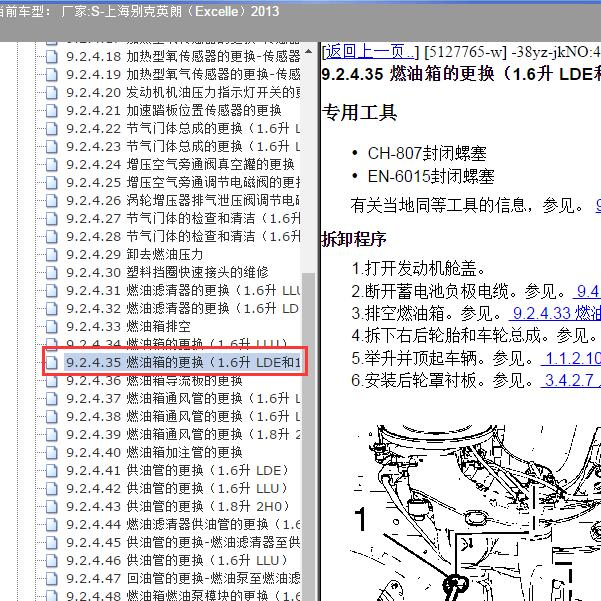
Task: Follow 1.1.2.10 link in step 5
Action: (x=571, y=358)
